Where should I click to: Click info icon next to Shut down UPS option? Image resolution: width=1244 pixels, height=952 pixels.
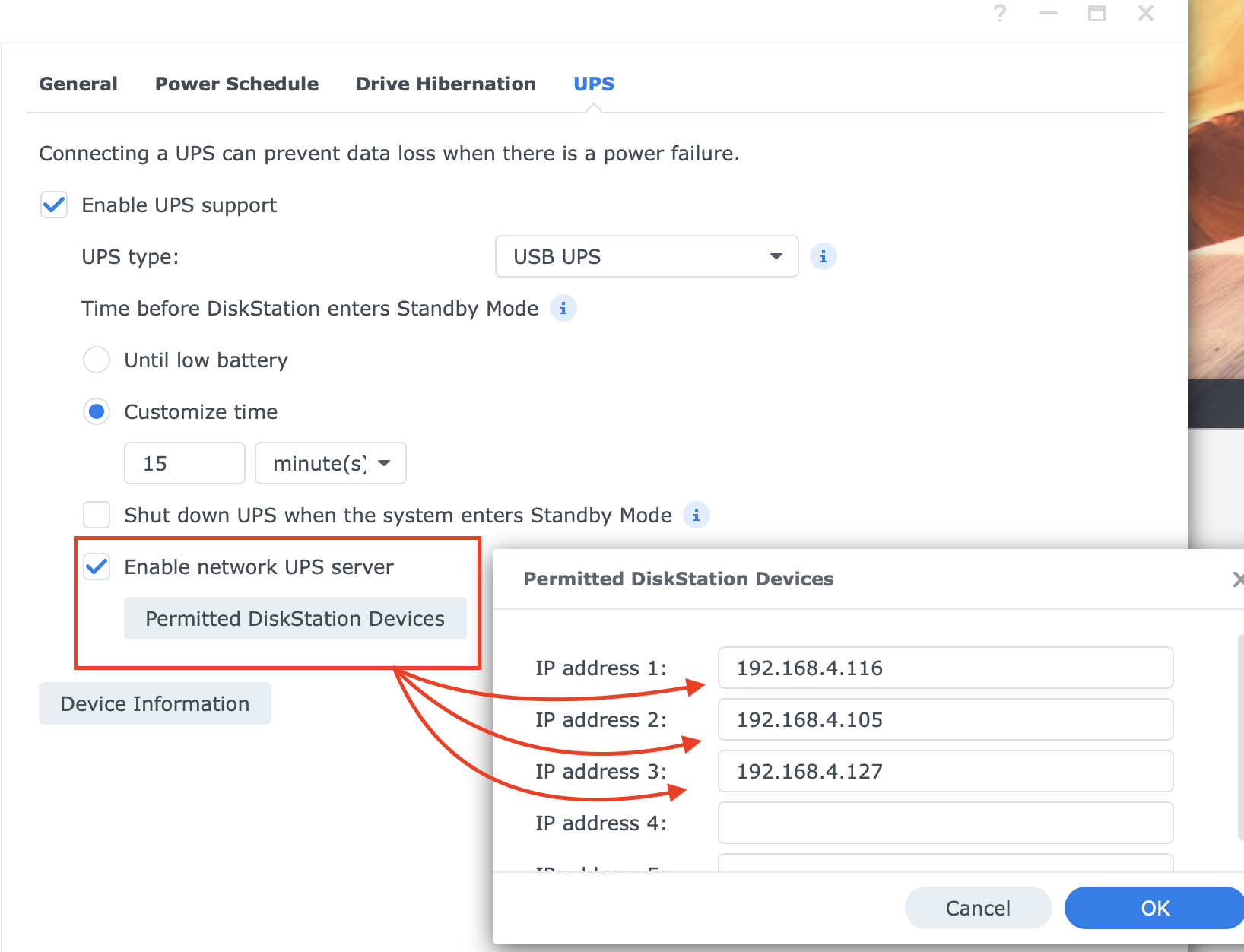point(696,516)
